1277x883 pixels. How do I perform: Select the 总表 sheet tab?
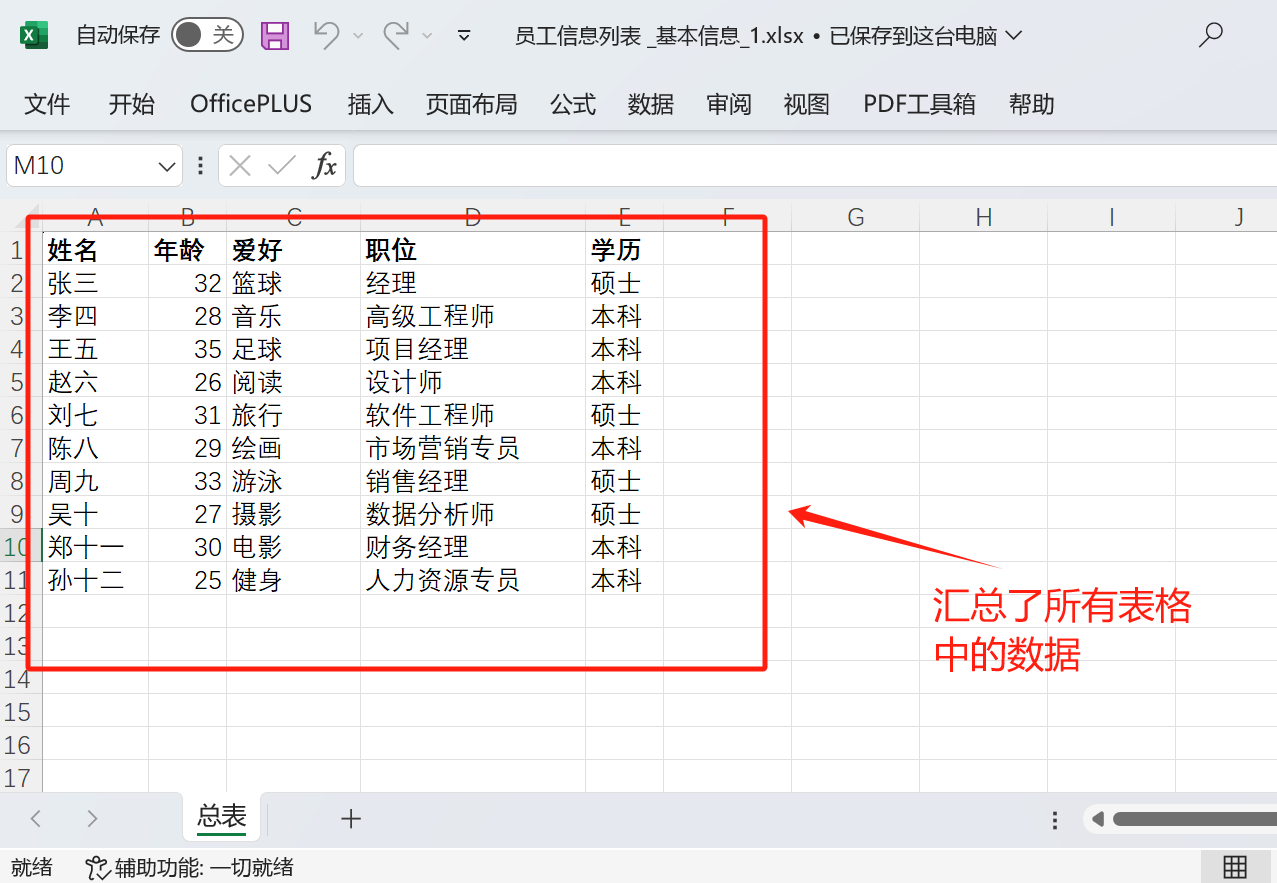(221, 817)
